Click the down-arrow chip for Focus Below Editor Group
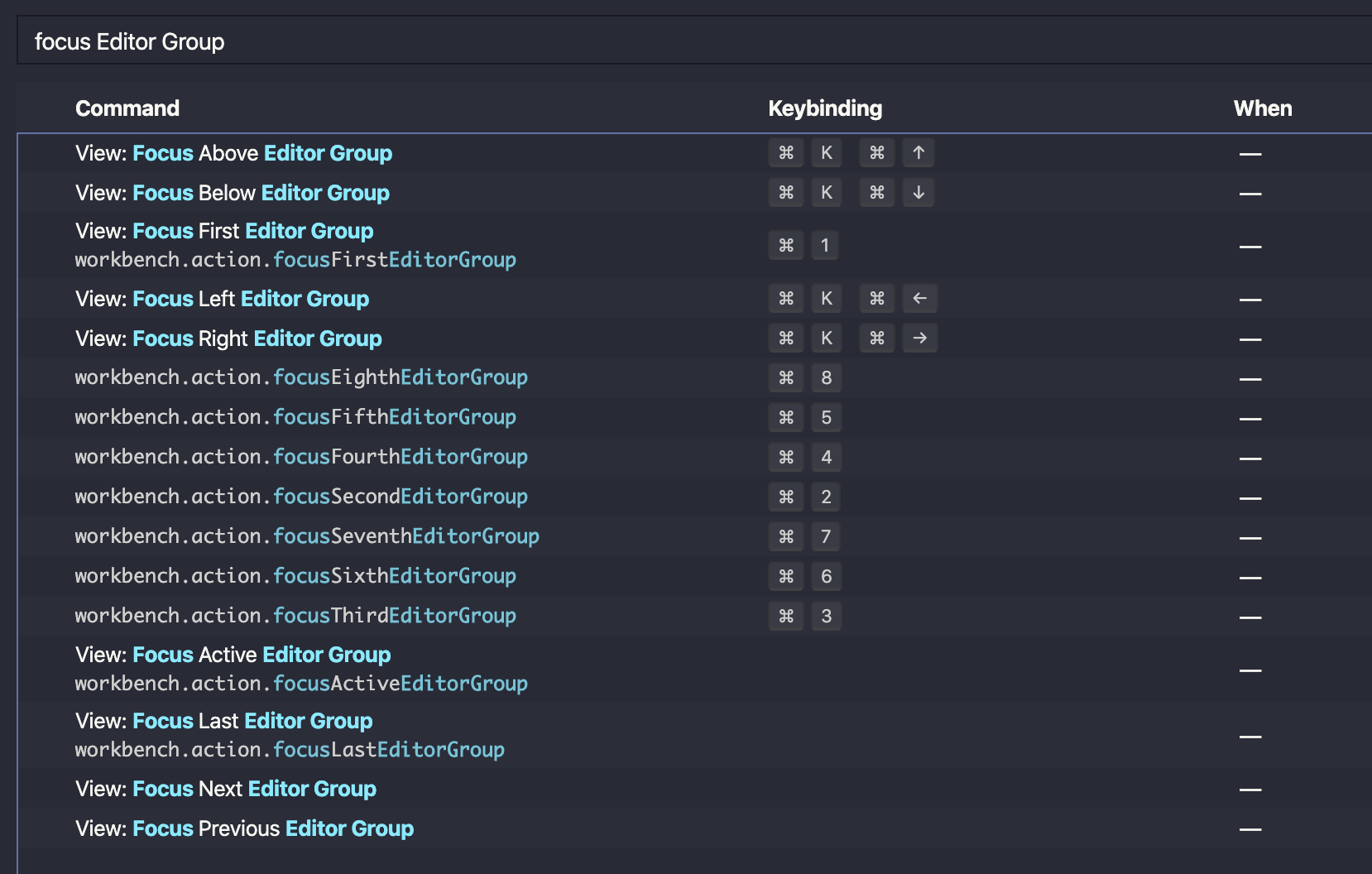 pyautogui.click(x=919, y=192)
